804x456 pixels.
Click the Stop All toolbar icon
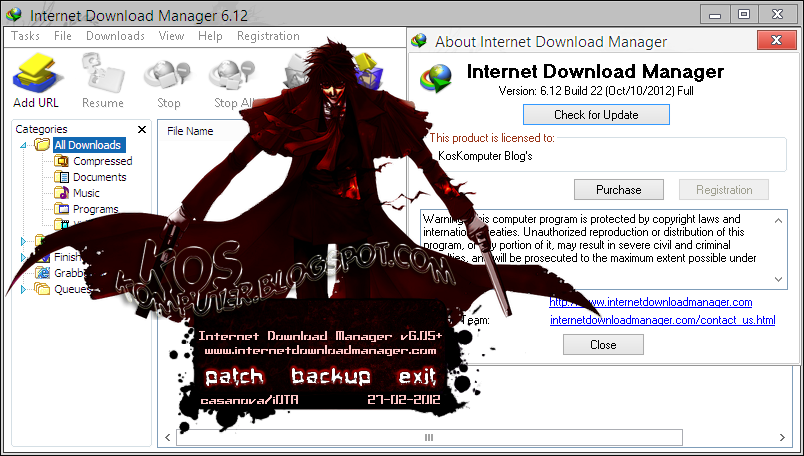pos(232,74)
